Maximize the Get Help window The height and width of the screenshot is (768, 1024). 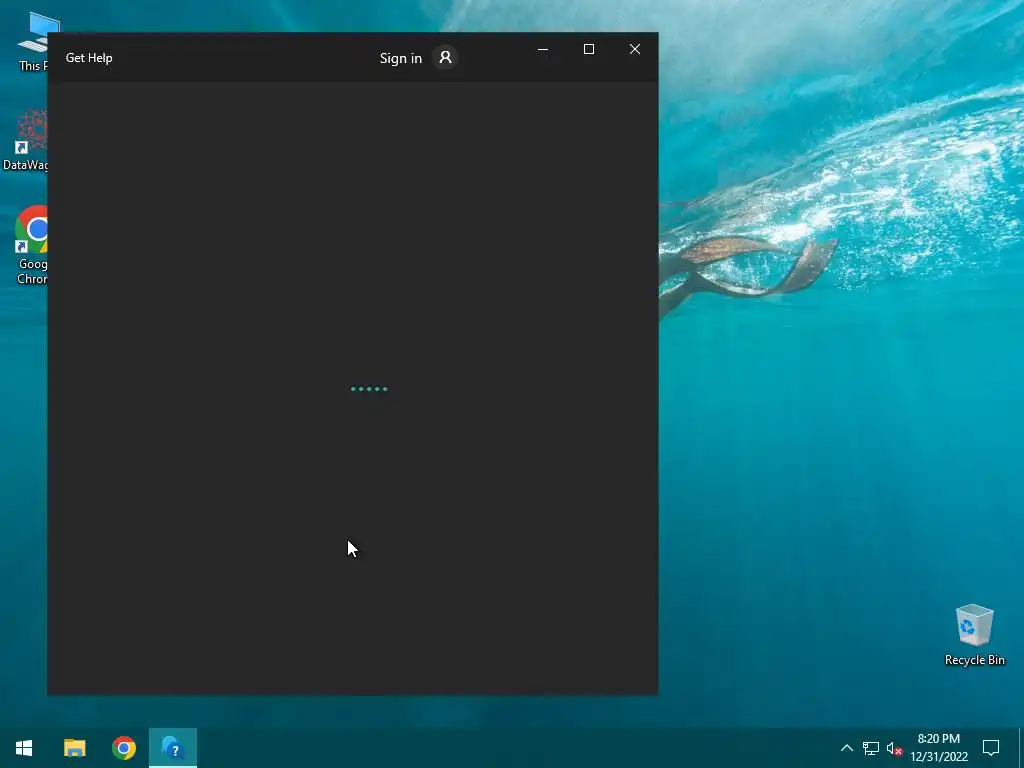588,50
